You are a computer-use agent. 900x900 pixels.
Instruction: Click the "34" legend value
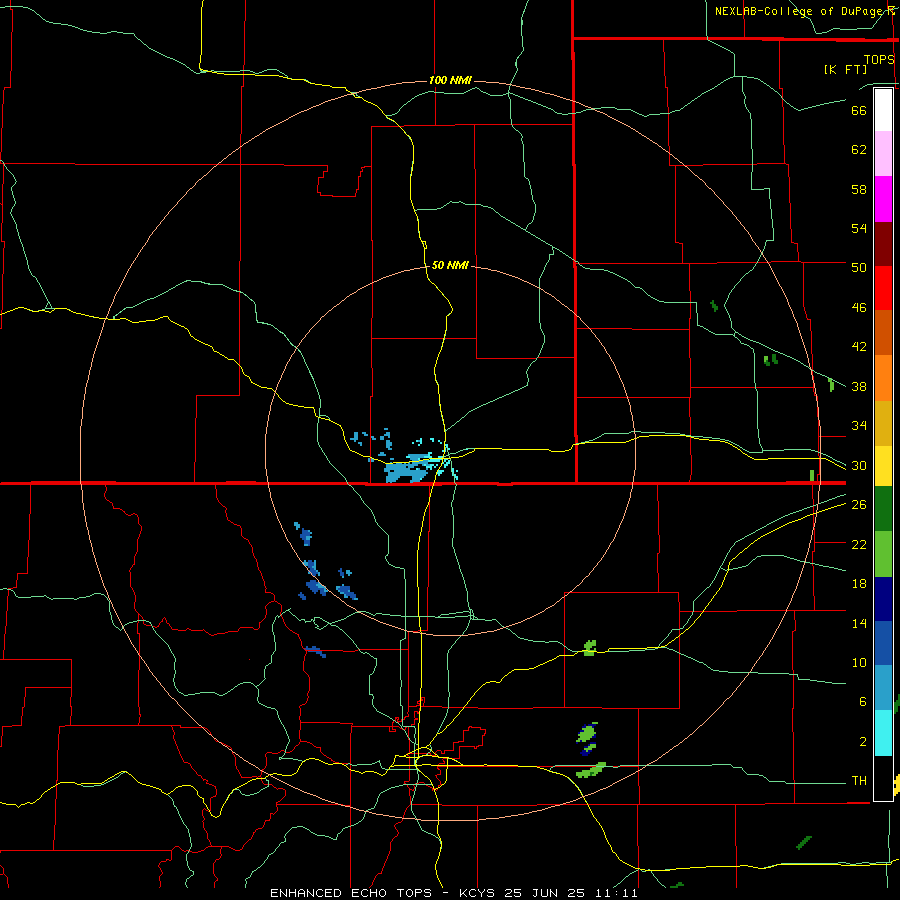coord(859,426)
